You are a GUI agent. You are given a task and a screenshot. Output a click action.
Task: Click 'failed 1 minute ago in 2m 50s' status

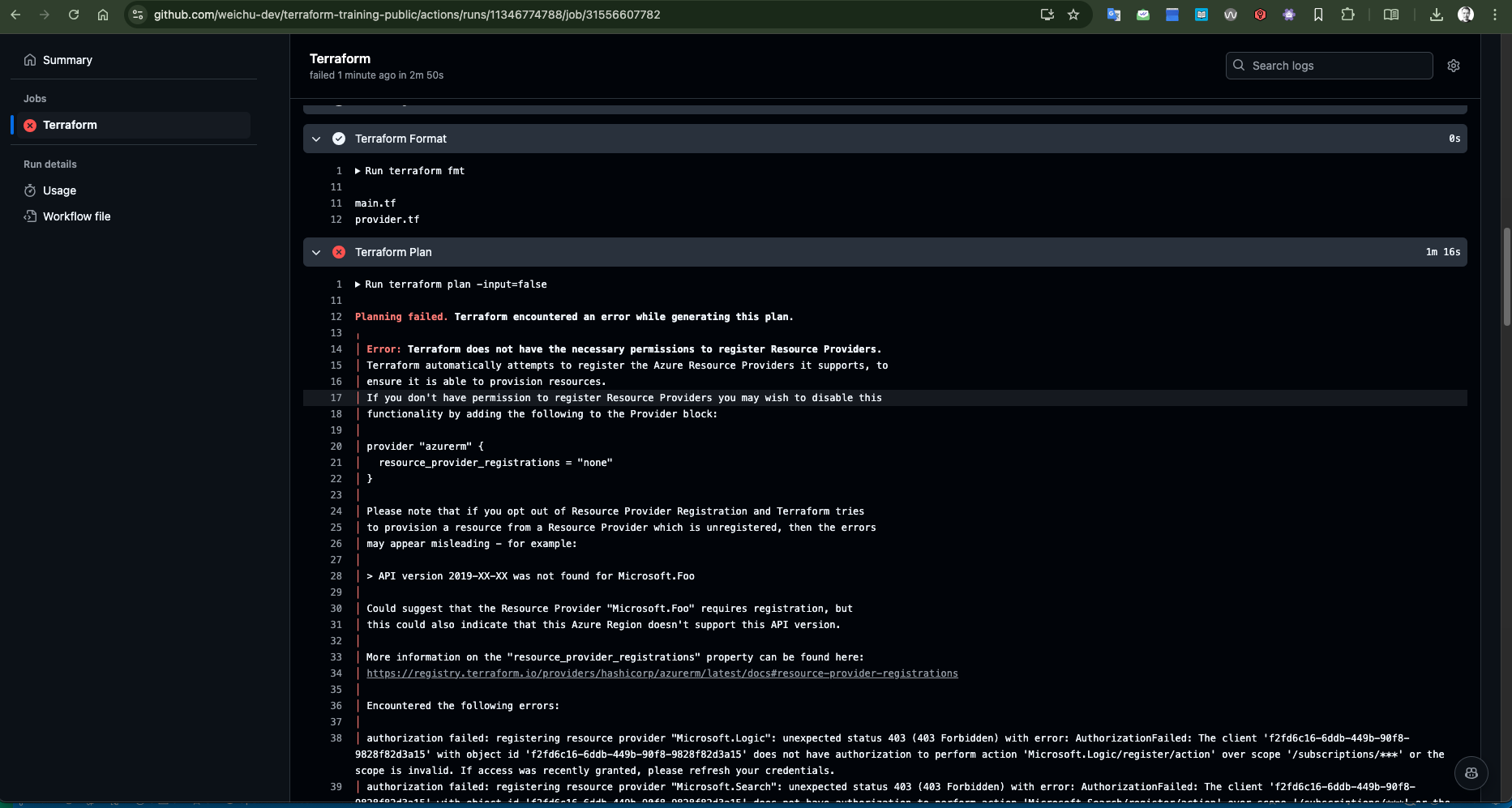376,75
